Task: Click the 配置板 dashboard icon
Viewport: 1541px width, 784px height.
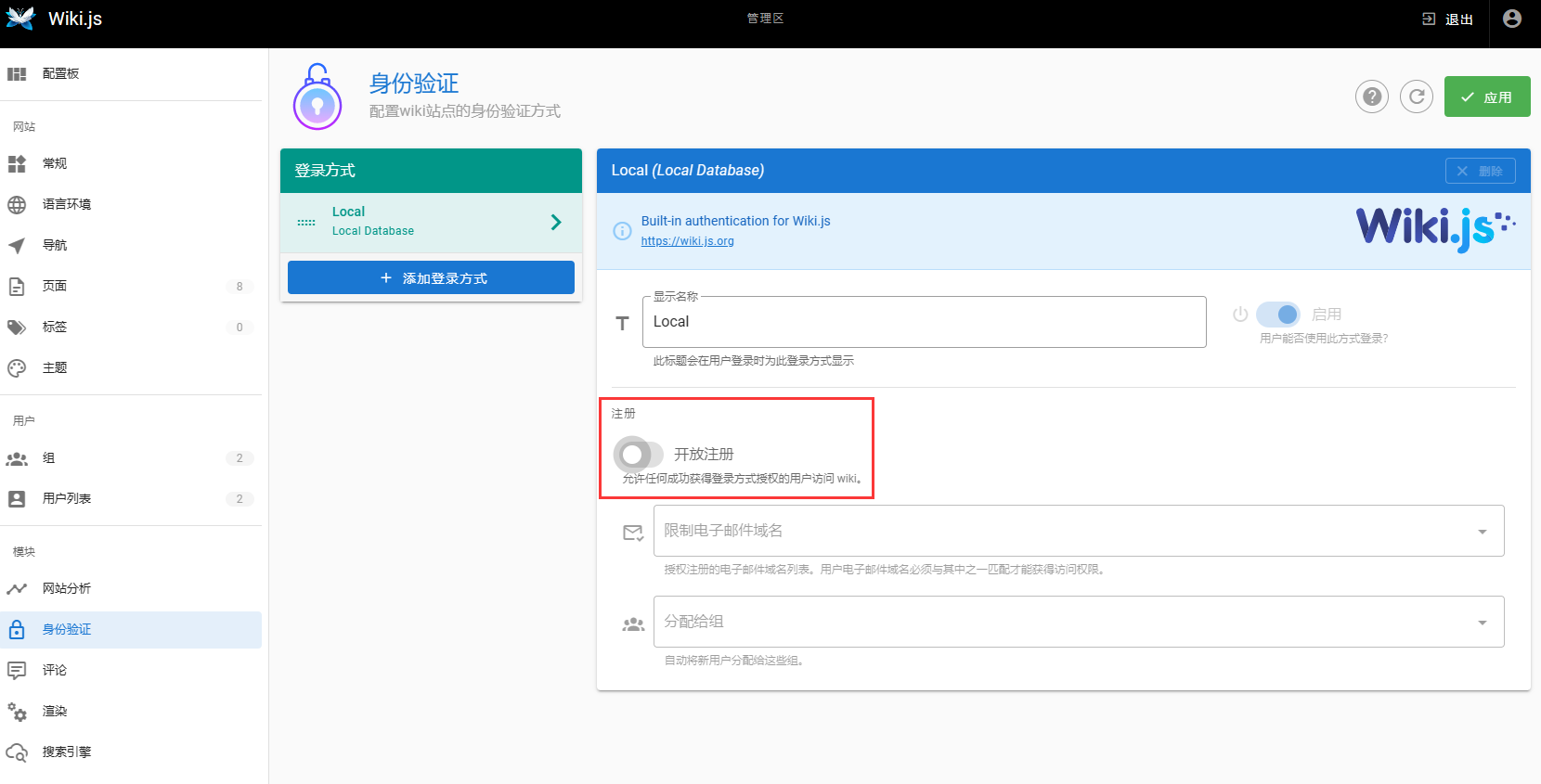Action: pos(17,73)
